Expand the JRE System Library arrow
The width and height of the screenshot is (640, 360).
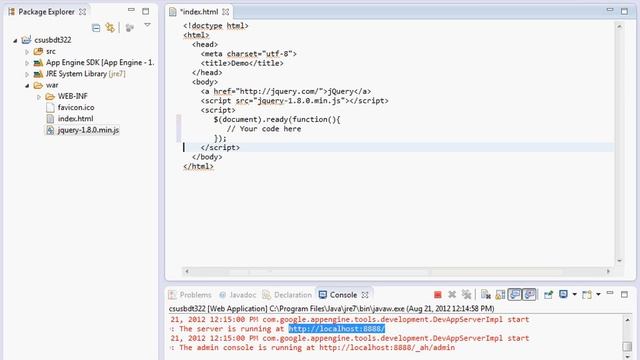[x=27, y=74]
